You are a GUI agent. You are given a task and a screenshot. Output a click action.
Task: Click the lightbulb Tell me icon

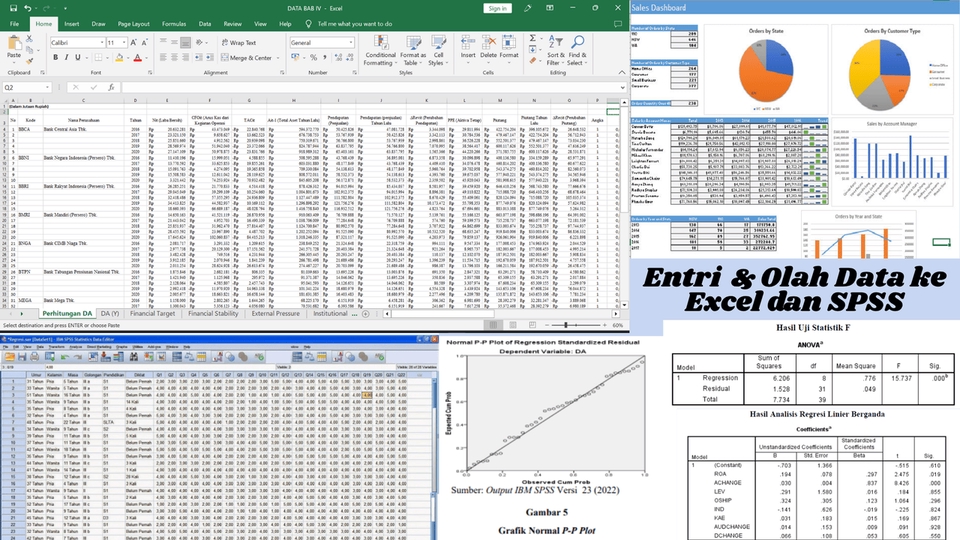[x=308, y=24]
